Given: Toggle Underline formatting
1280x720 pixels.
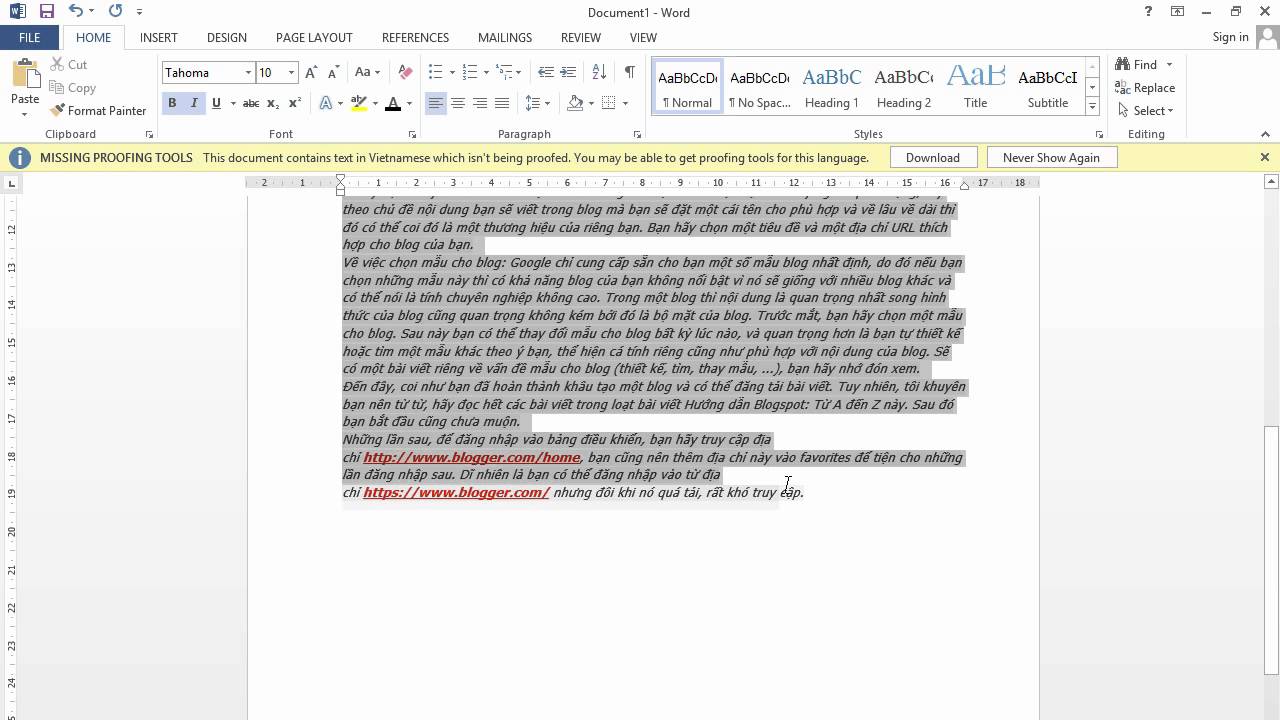Looking at the screenshot, I should coord(216,103).
